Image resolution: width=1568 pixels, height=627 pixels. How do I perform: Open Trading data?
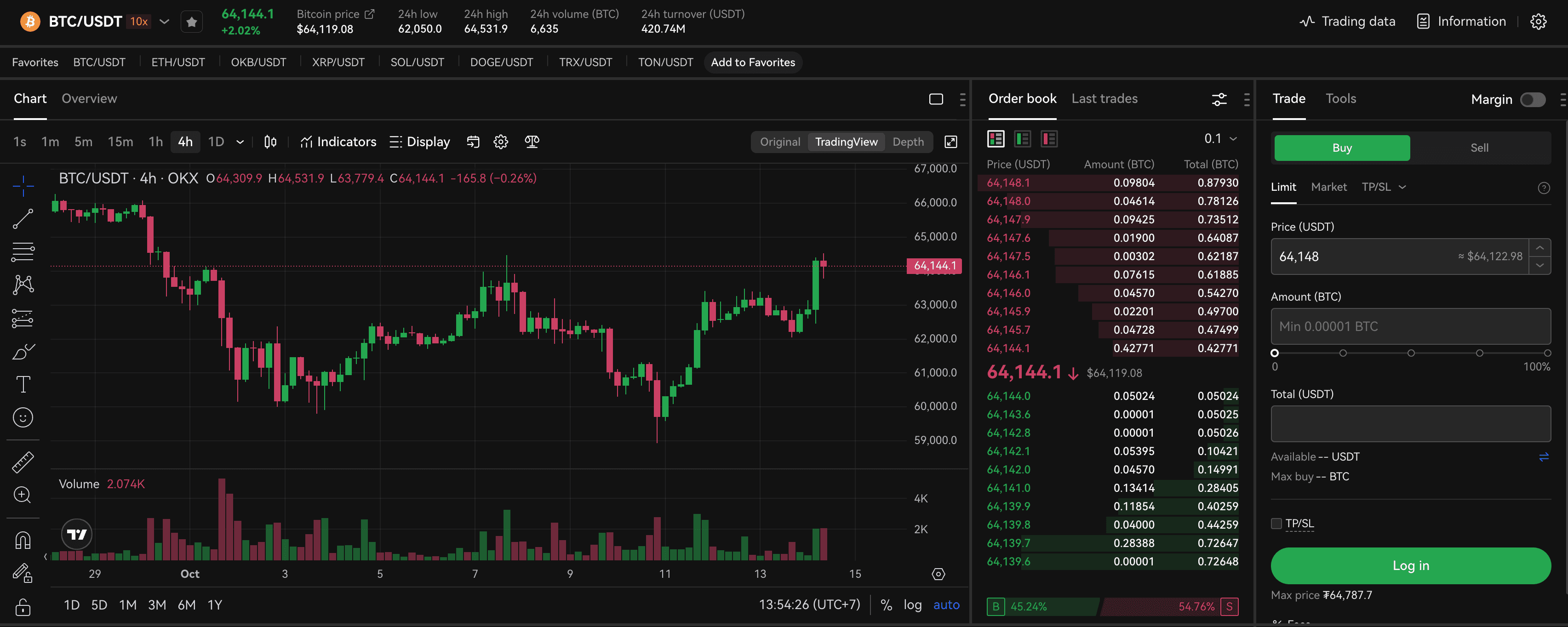1347,22
